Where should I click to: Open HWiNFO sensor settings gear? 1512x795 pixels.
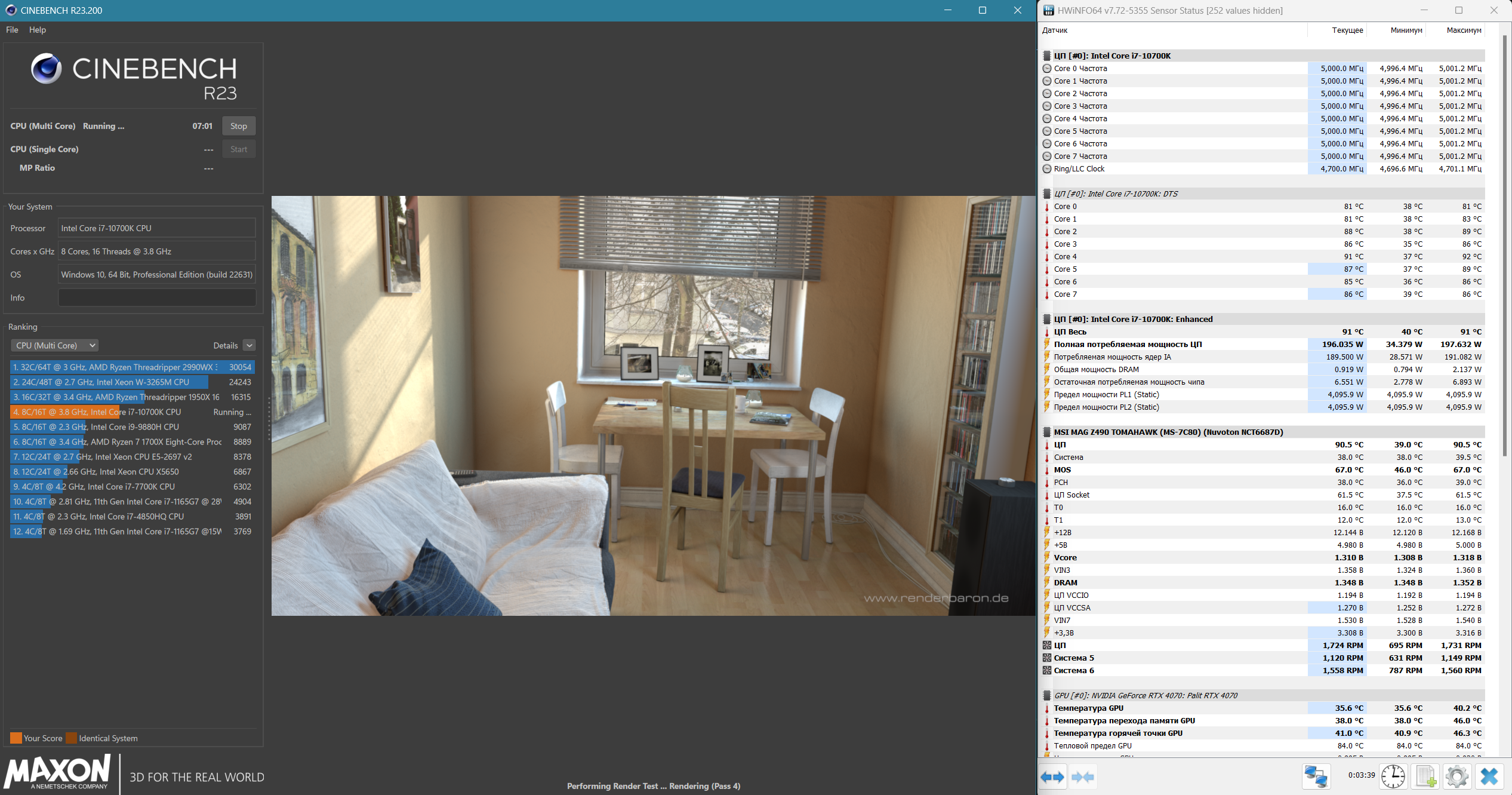[1456, 776]
